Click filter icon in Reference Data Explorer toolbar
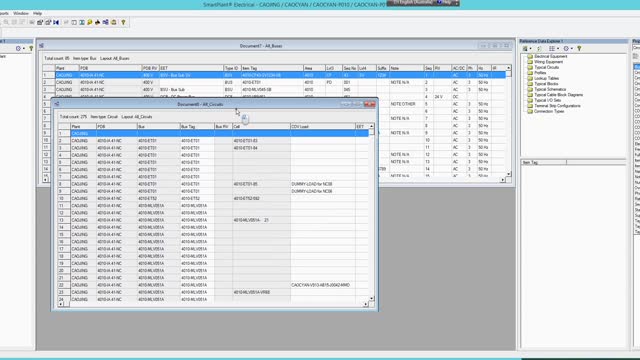The width and height of the screenshot is (640, 360). click(x=579, y=49)
